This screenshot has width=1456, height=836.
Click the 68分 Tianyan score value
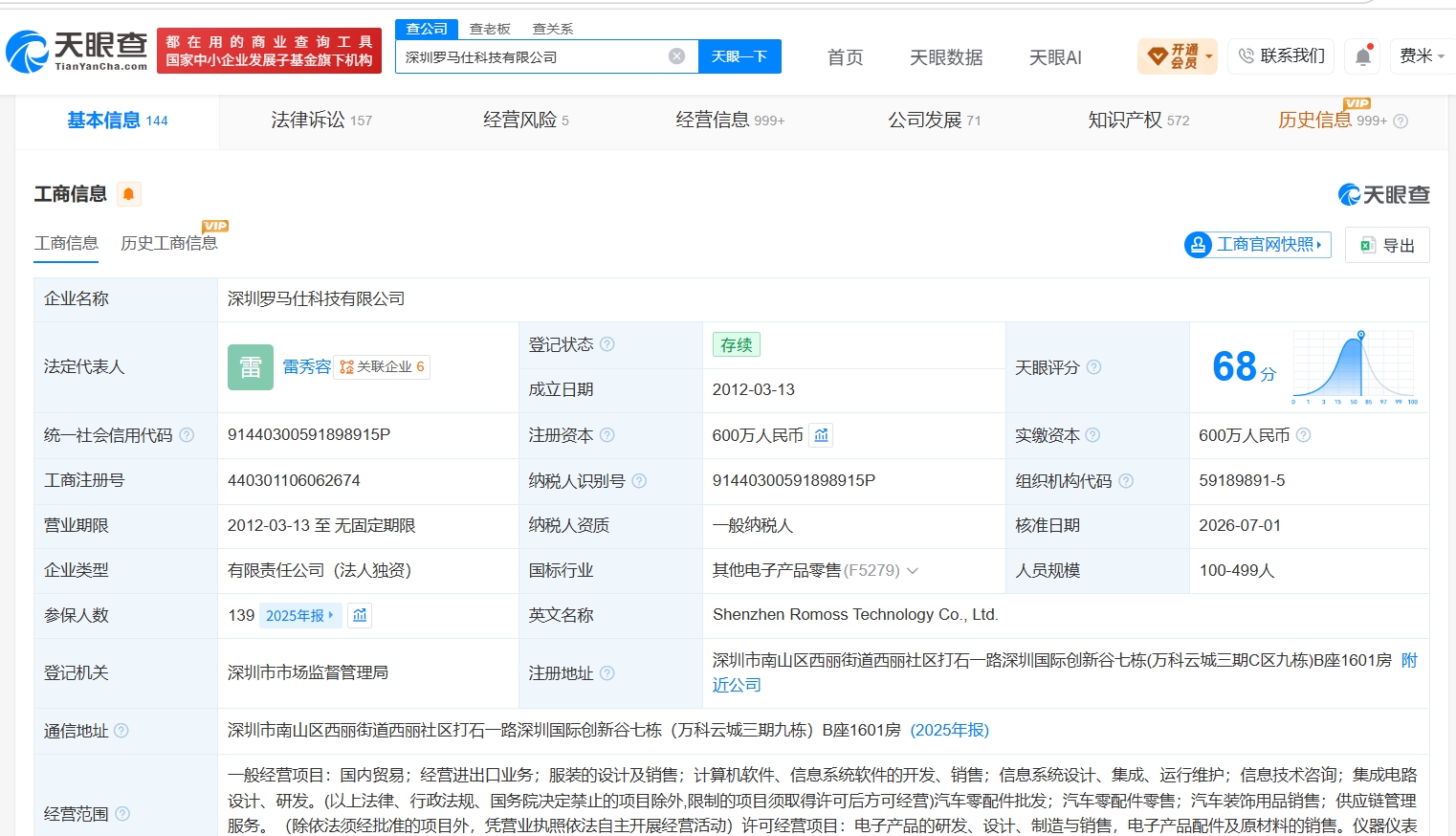click(x=1244, y=367)
